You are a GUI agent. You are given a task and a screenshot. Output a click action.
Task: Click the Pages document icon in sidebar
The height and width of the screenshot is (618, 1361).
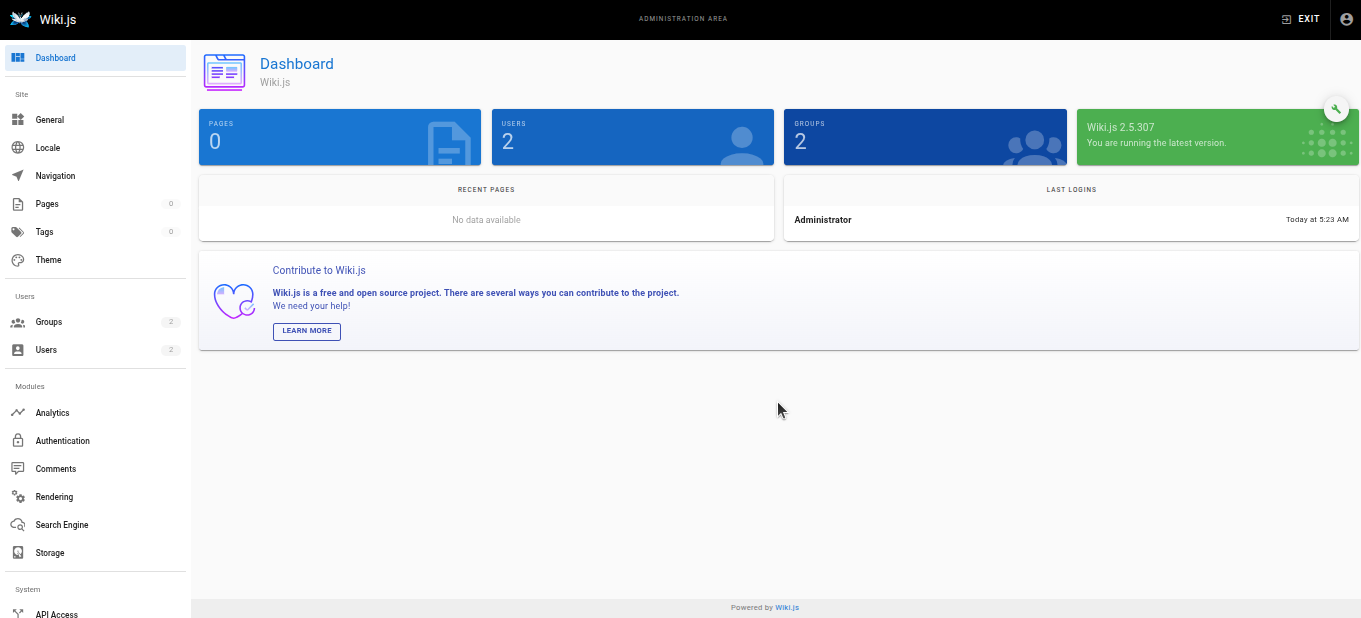coord(18,204)
